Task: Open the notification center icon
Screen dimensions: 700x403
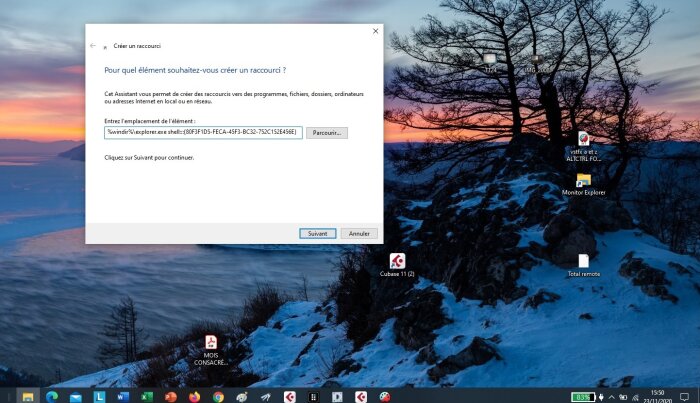Action: tap(684, 397)
